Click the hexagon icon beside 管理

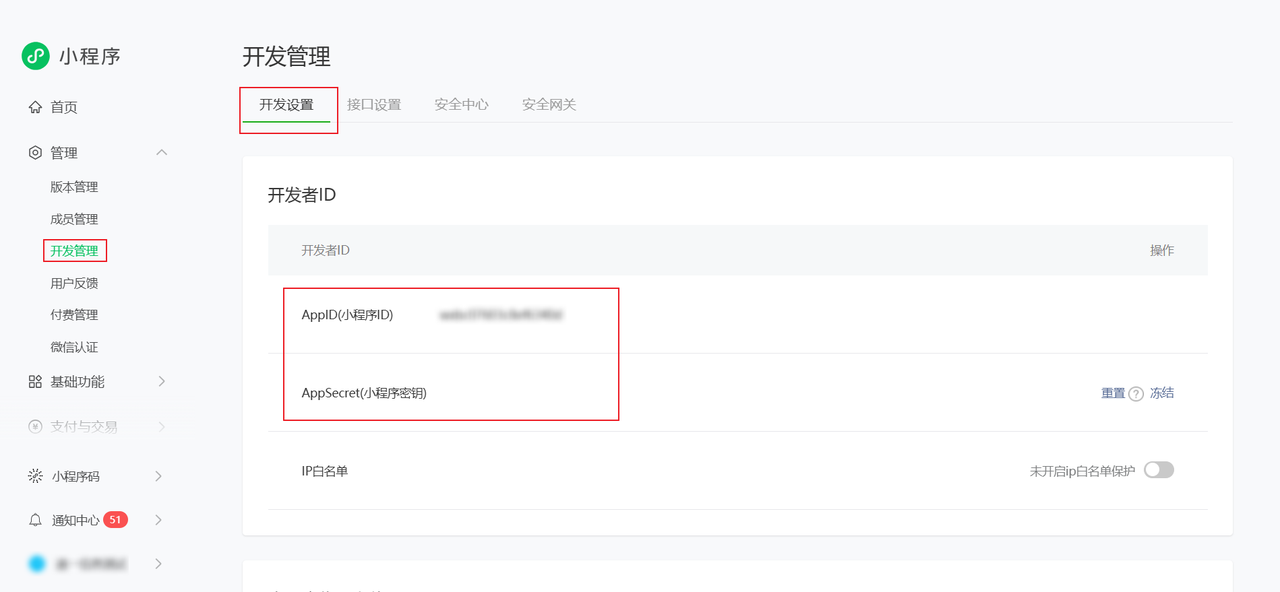click(35, 153)
